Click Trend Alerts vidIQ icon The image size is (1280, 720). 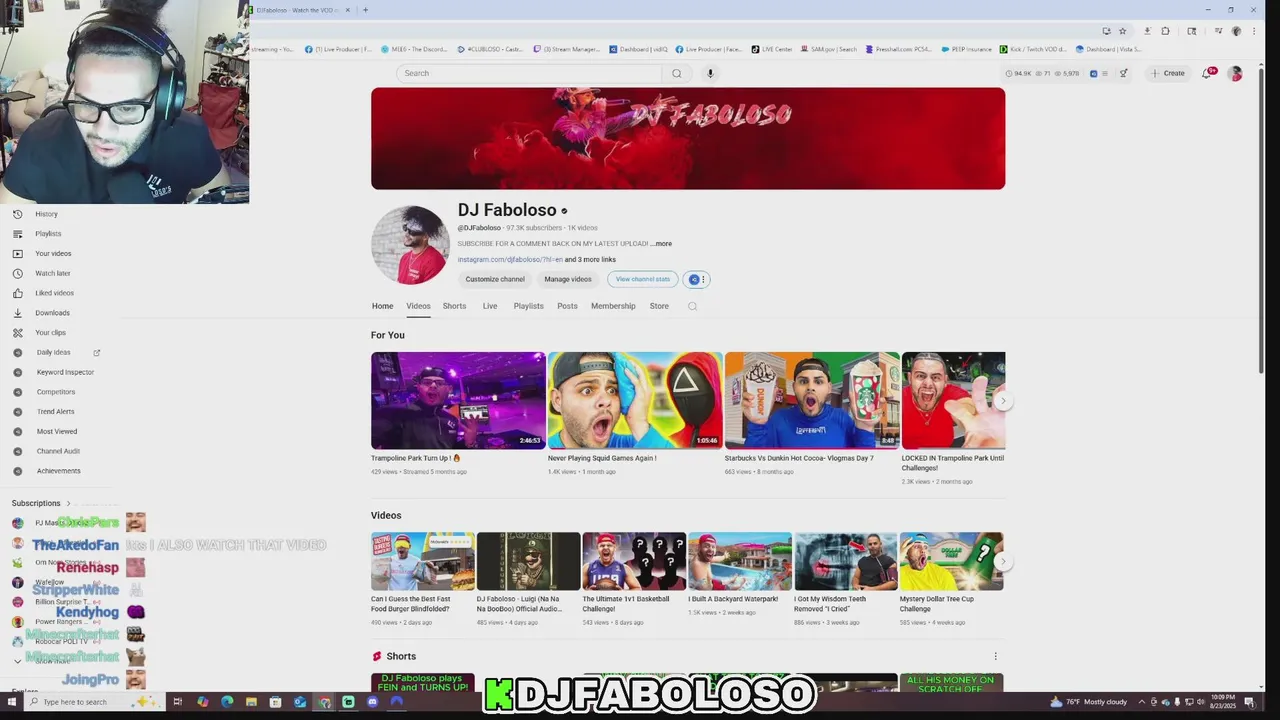click(17, 412)
